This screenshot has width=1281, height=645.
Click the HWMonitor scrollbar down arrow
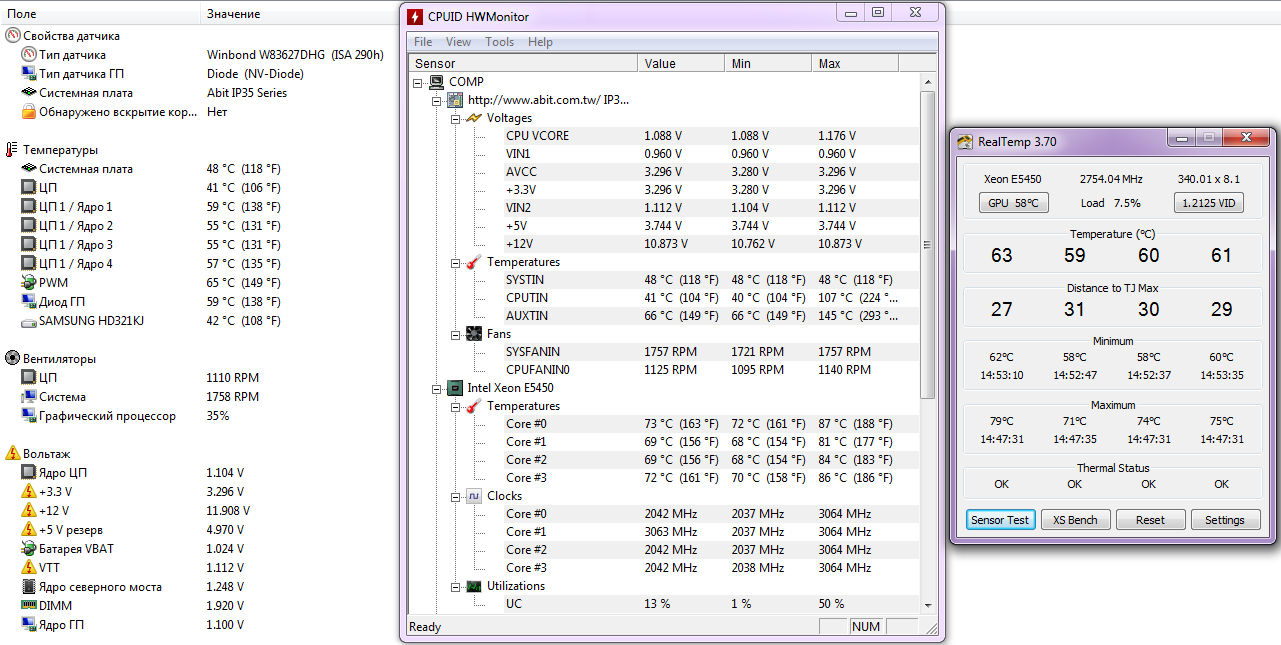tap(927, 605)
